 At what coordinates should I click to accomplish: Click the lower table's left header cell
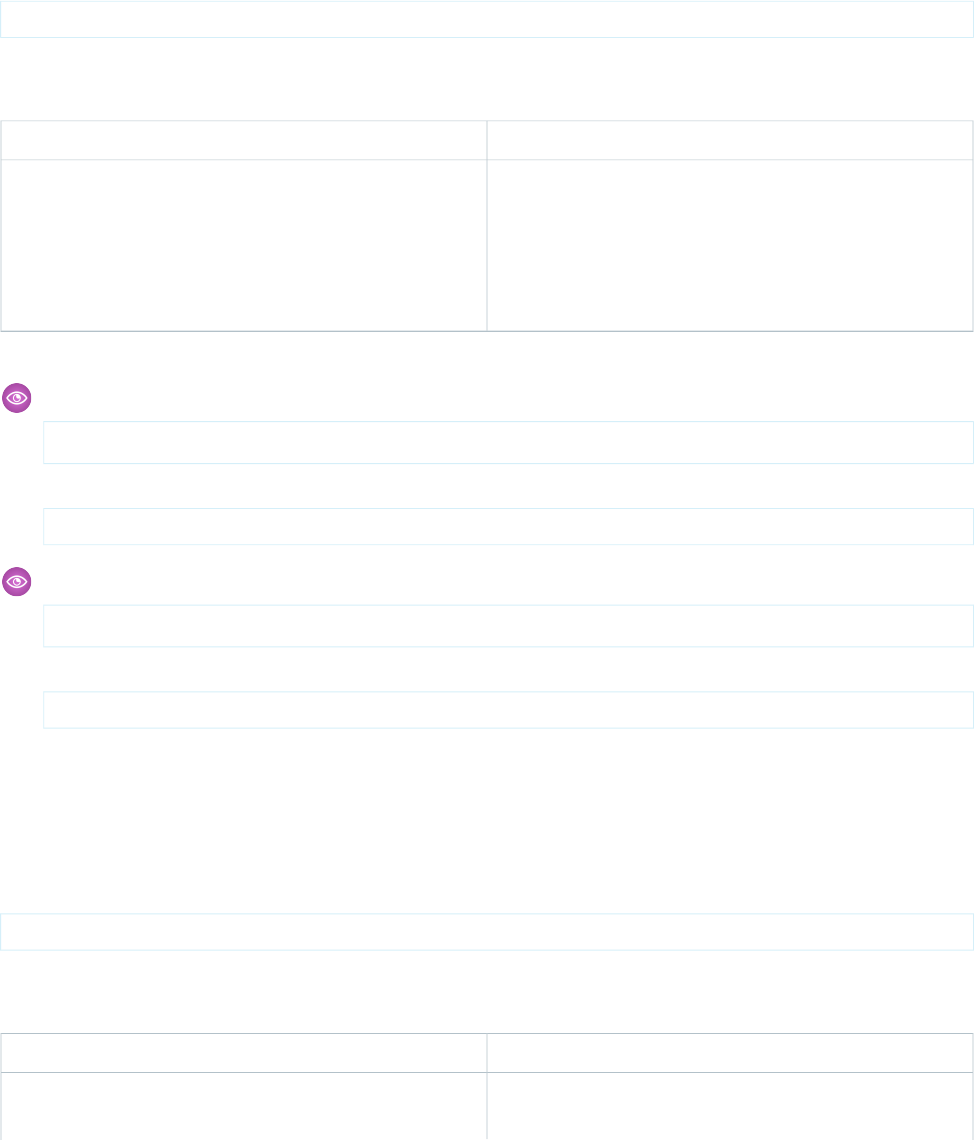[x=244, y=1053]
